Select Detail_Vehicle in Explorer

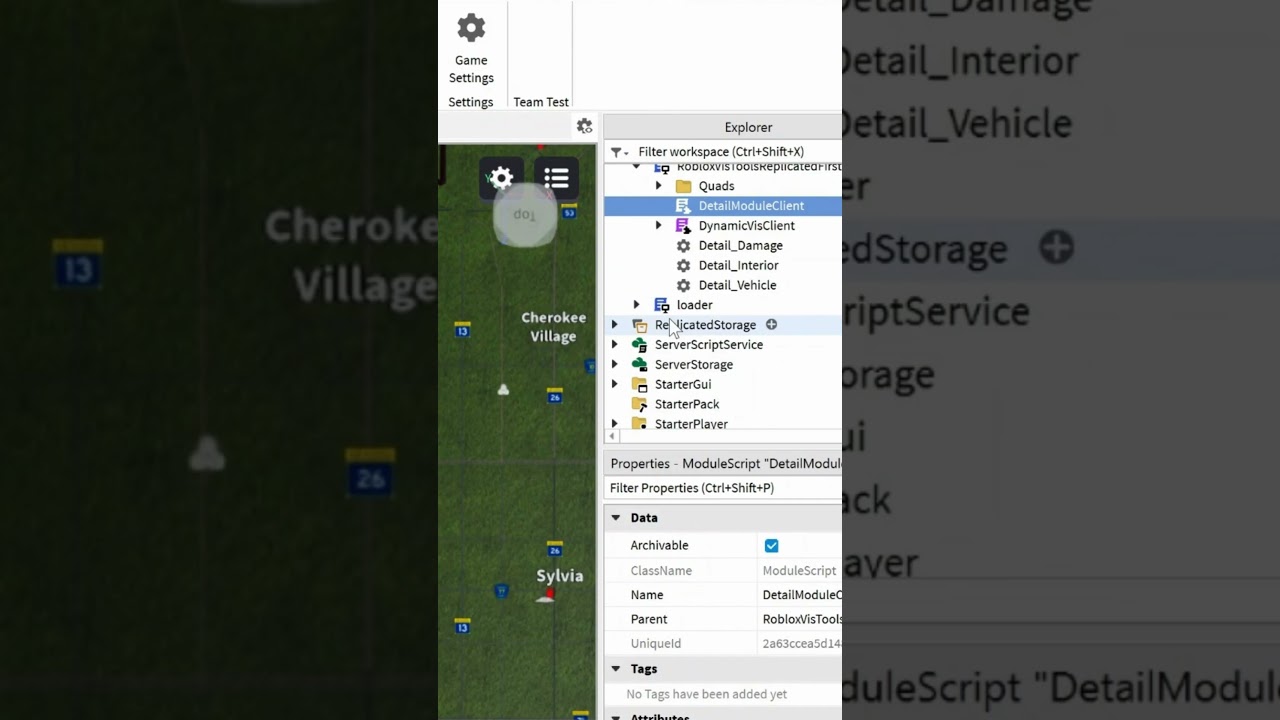737,285
